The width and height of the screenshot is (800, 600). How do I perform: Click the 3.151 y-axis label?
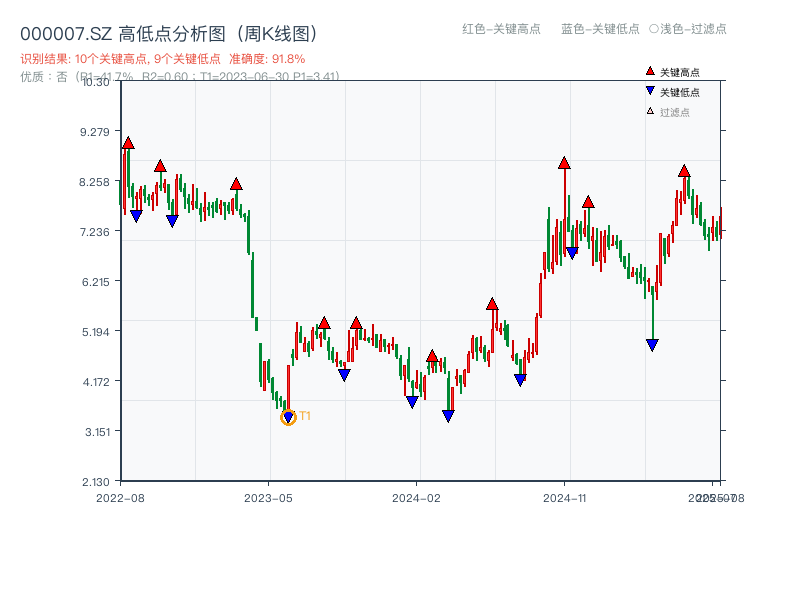(x=97, y=432)
